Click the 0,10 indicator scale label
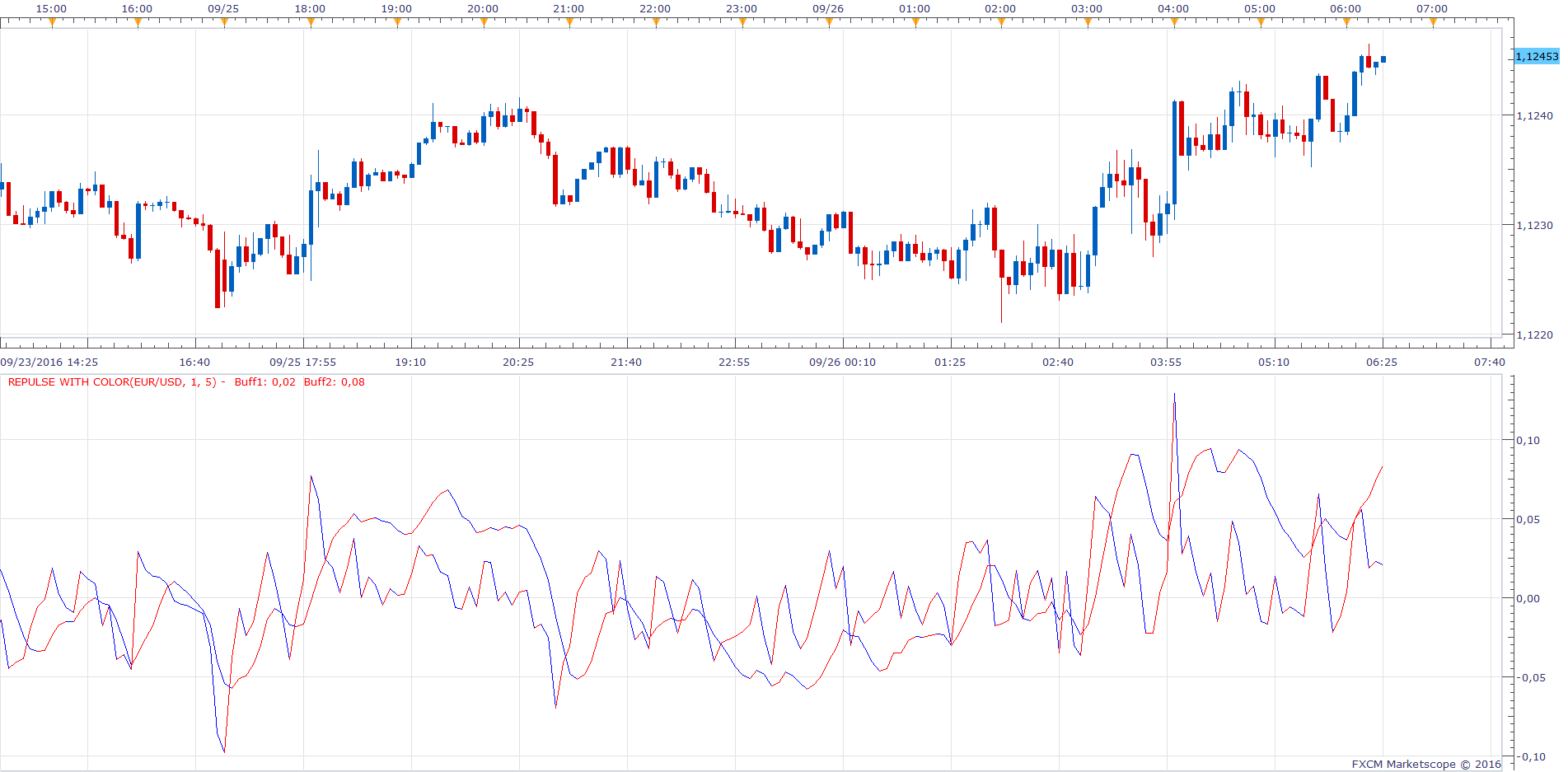This screenshot has width=1568, height=772. click(x=1528, y=441)
